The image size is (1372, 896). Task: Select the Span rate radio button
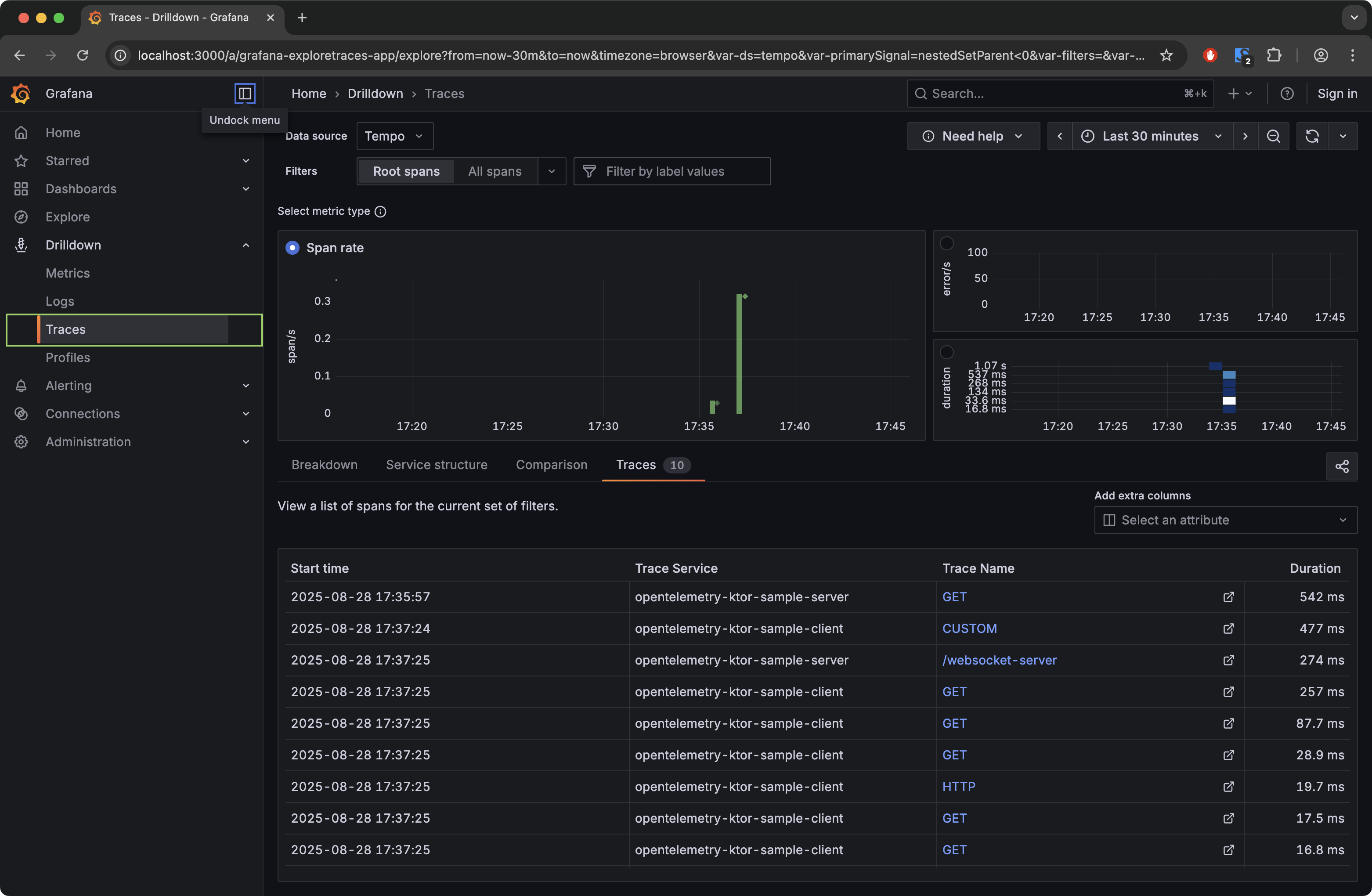[x=292, y=247]
